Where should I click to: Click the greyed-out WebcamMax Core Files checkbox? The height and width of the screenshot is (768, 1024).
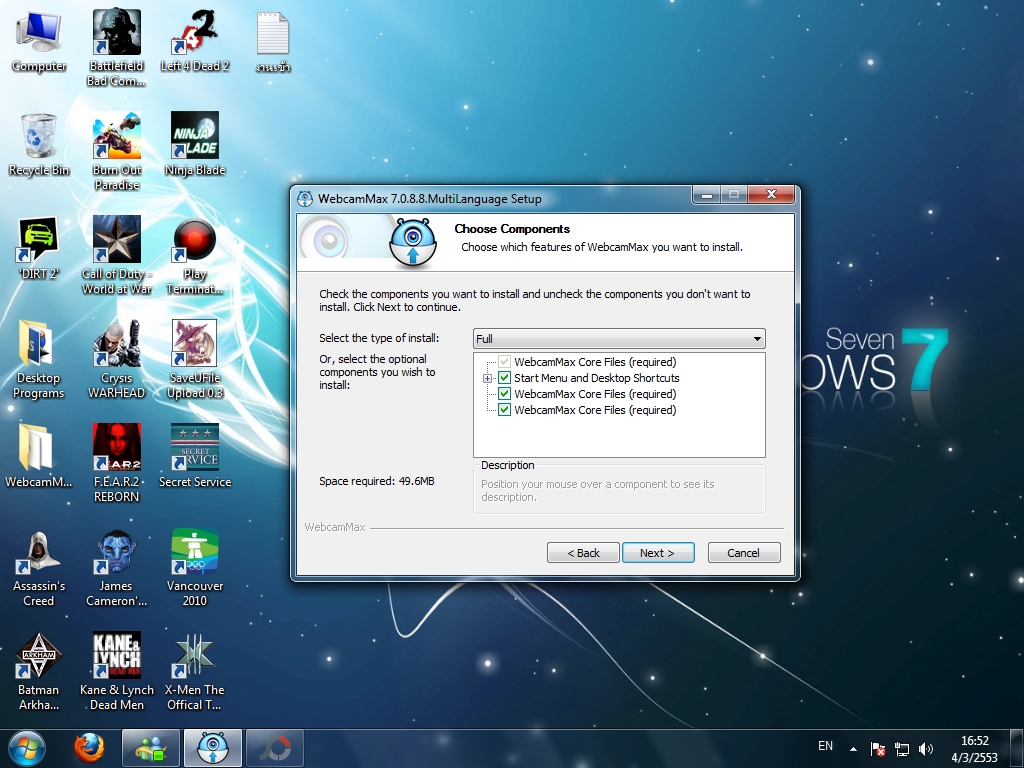(x=504, y=361)
